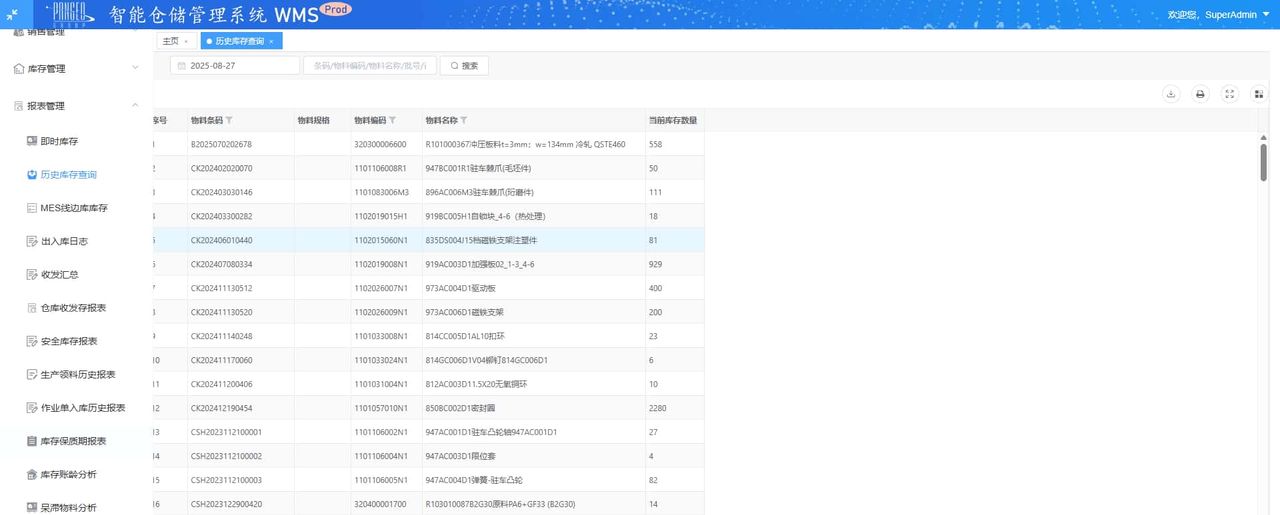Toggle fullscreen view of the table
This screenshot has width=1280, height=515.
coord(1230,94)
